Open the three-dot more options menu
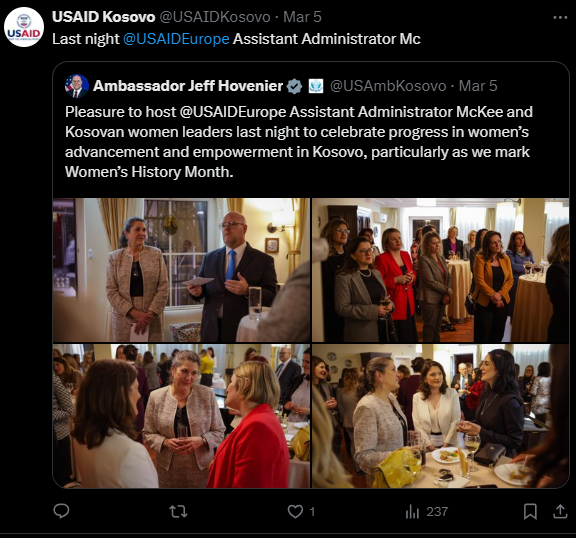 (560, 17)
